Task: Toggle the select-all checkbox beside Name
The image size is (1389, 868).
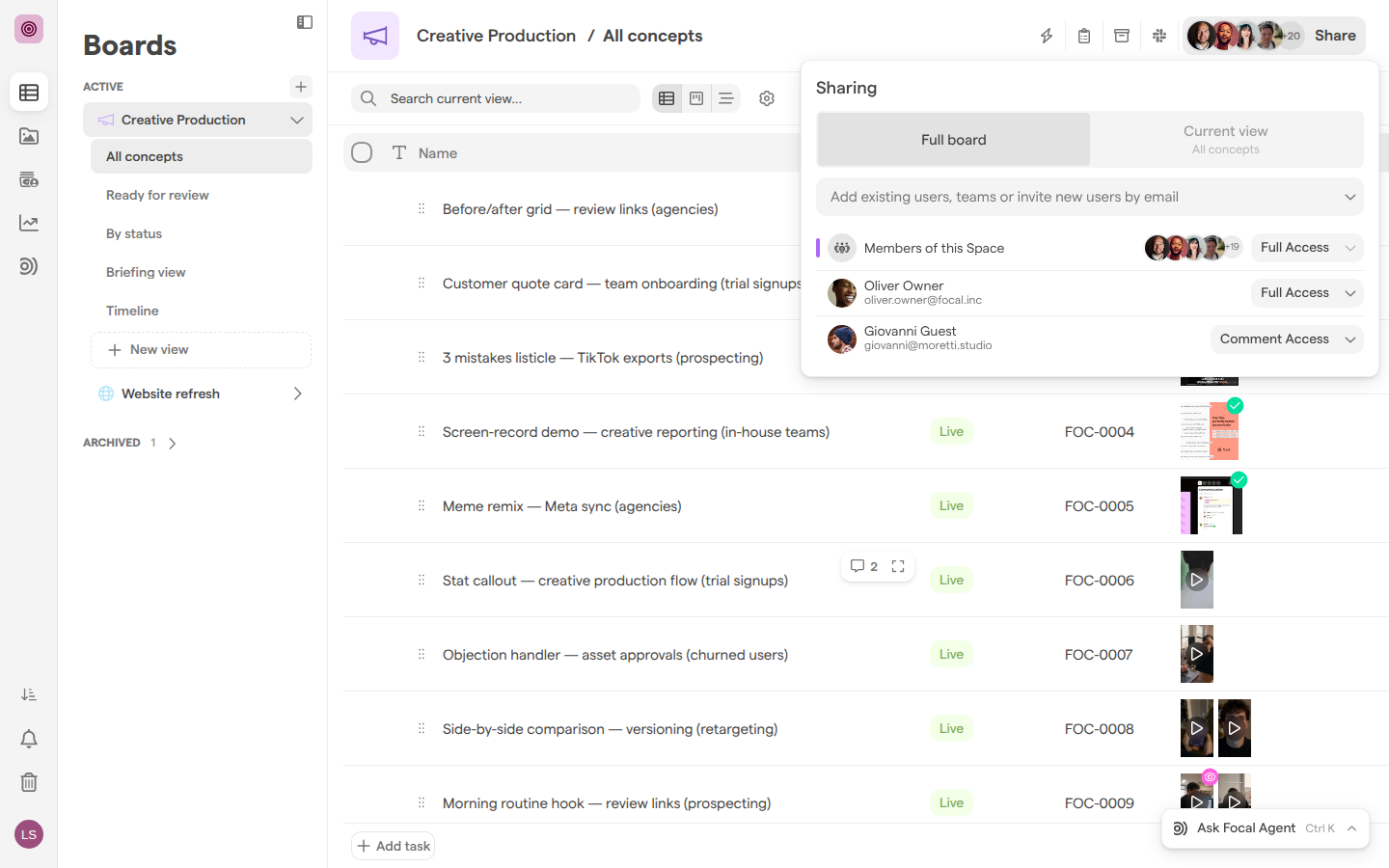Action: pos(362,152)
